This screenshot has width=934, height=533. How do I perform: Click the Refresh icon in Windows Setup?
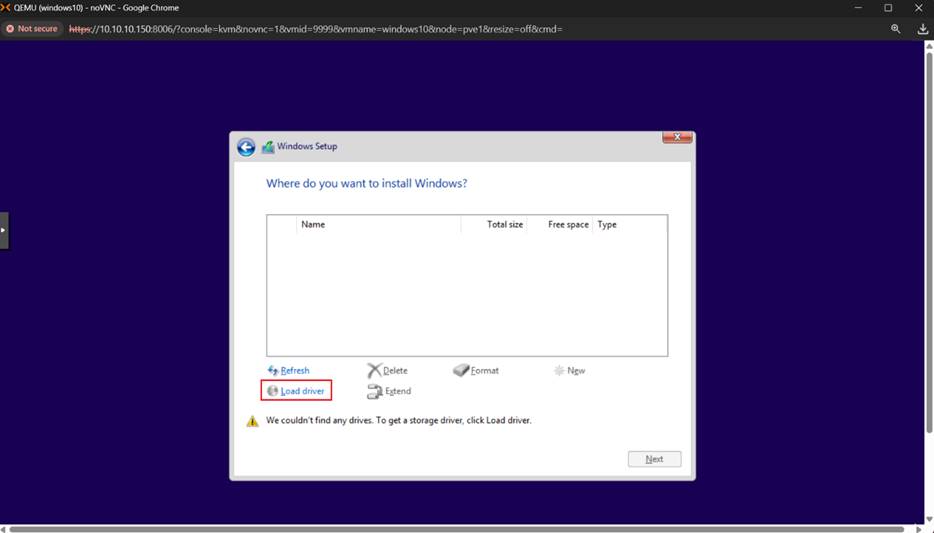(x=273, y=371)
